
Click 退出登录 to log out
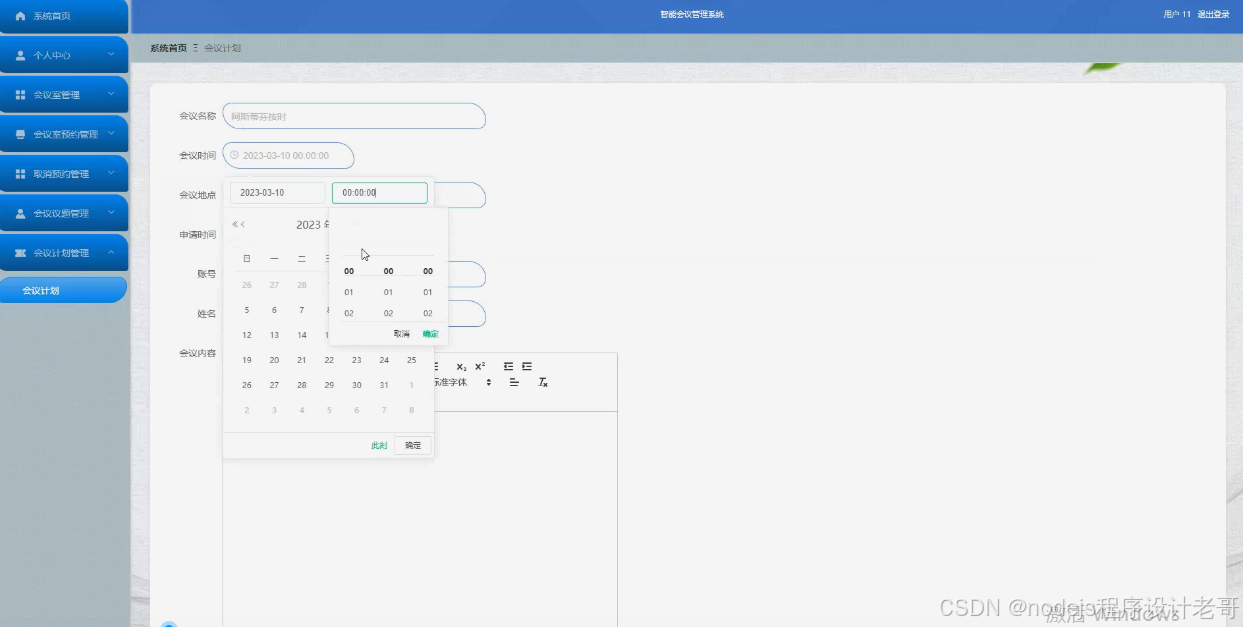tap(1213, 15)
